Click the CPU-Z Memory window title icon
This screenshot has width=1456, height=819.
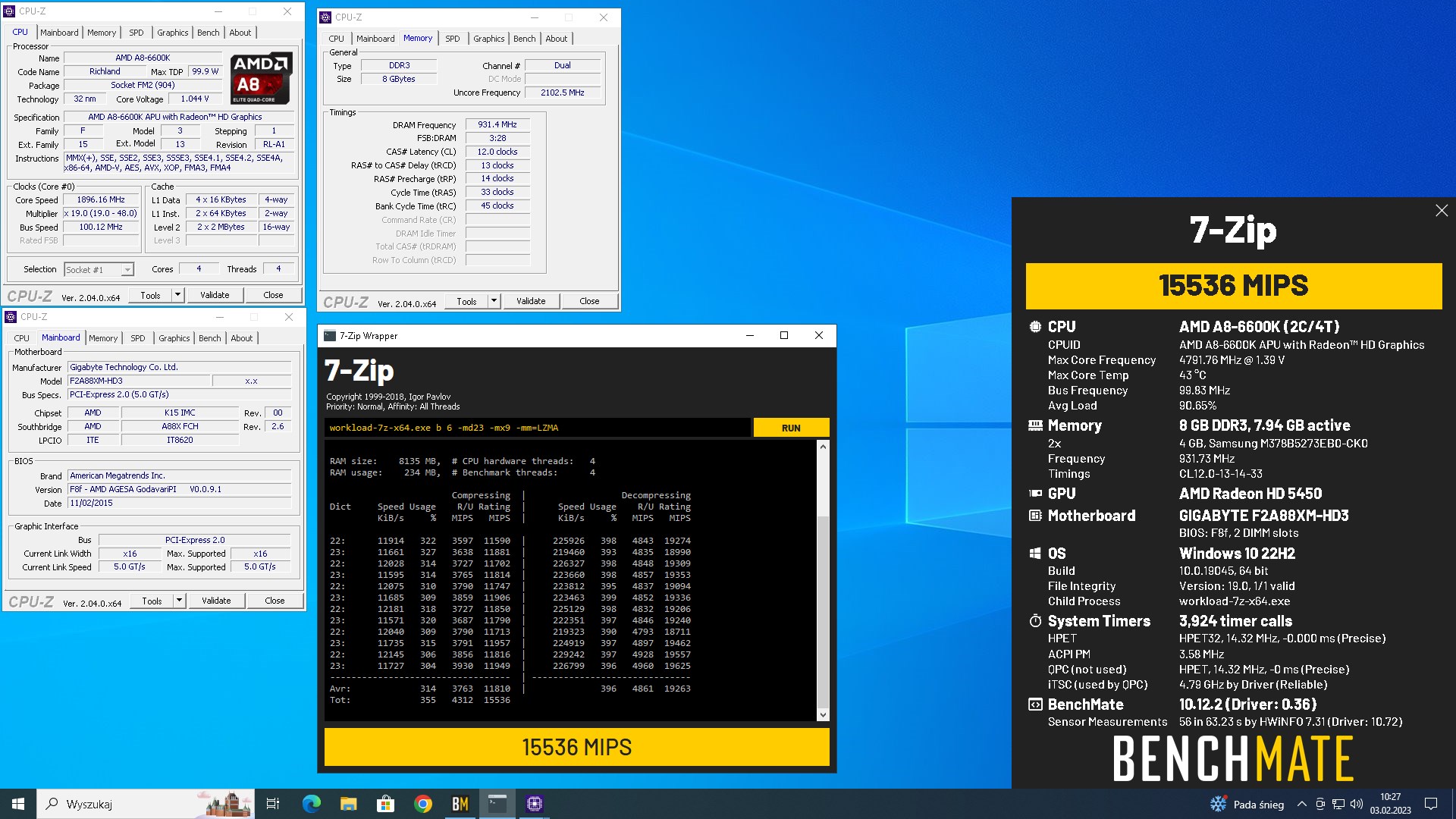[x=326, y=17]
